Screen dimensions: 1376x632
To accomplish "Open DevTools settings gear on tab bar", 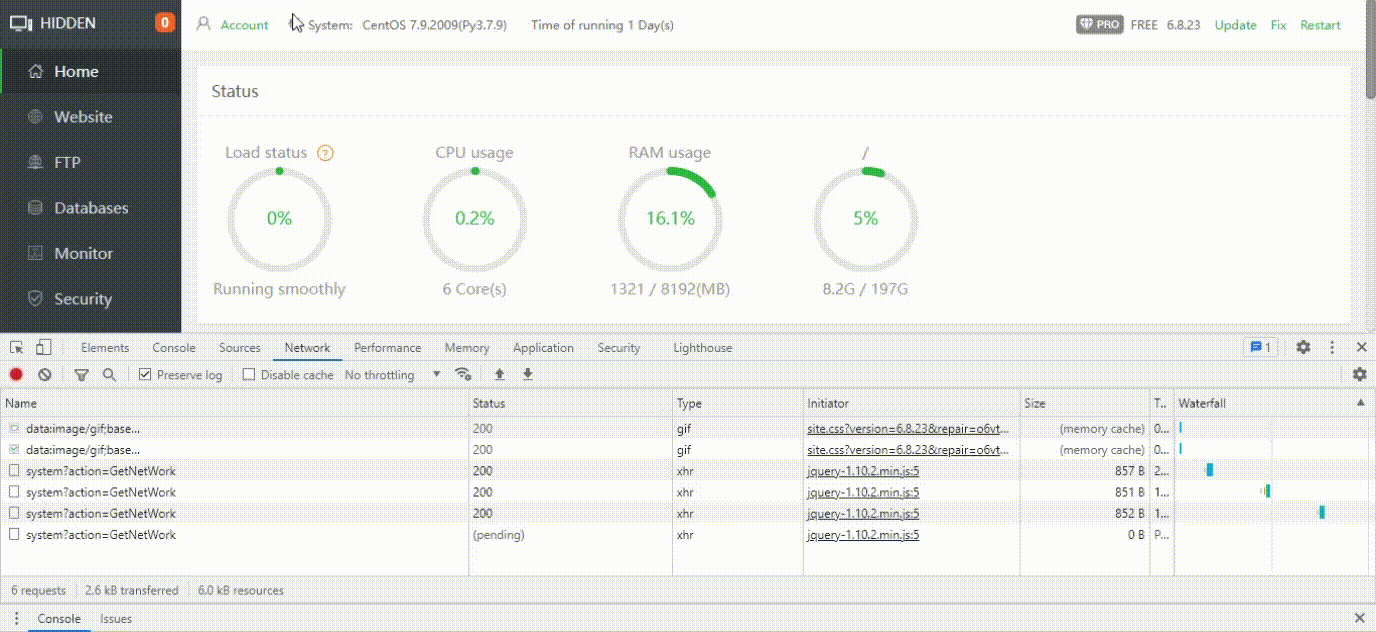I will 1303,348.
